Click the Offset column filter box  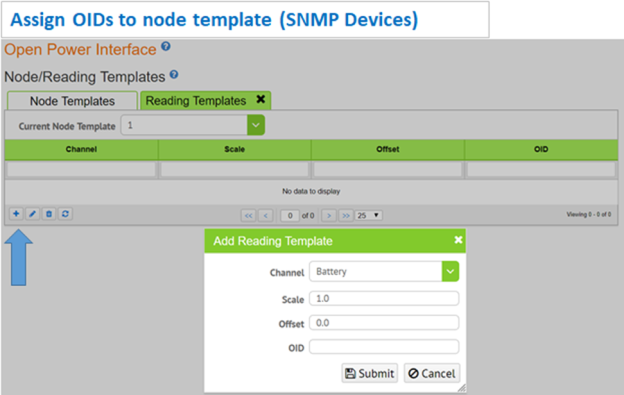(388, 169)
